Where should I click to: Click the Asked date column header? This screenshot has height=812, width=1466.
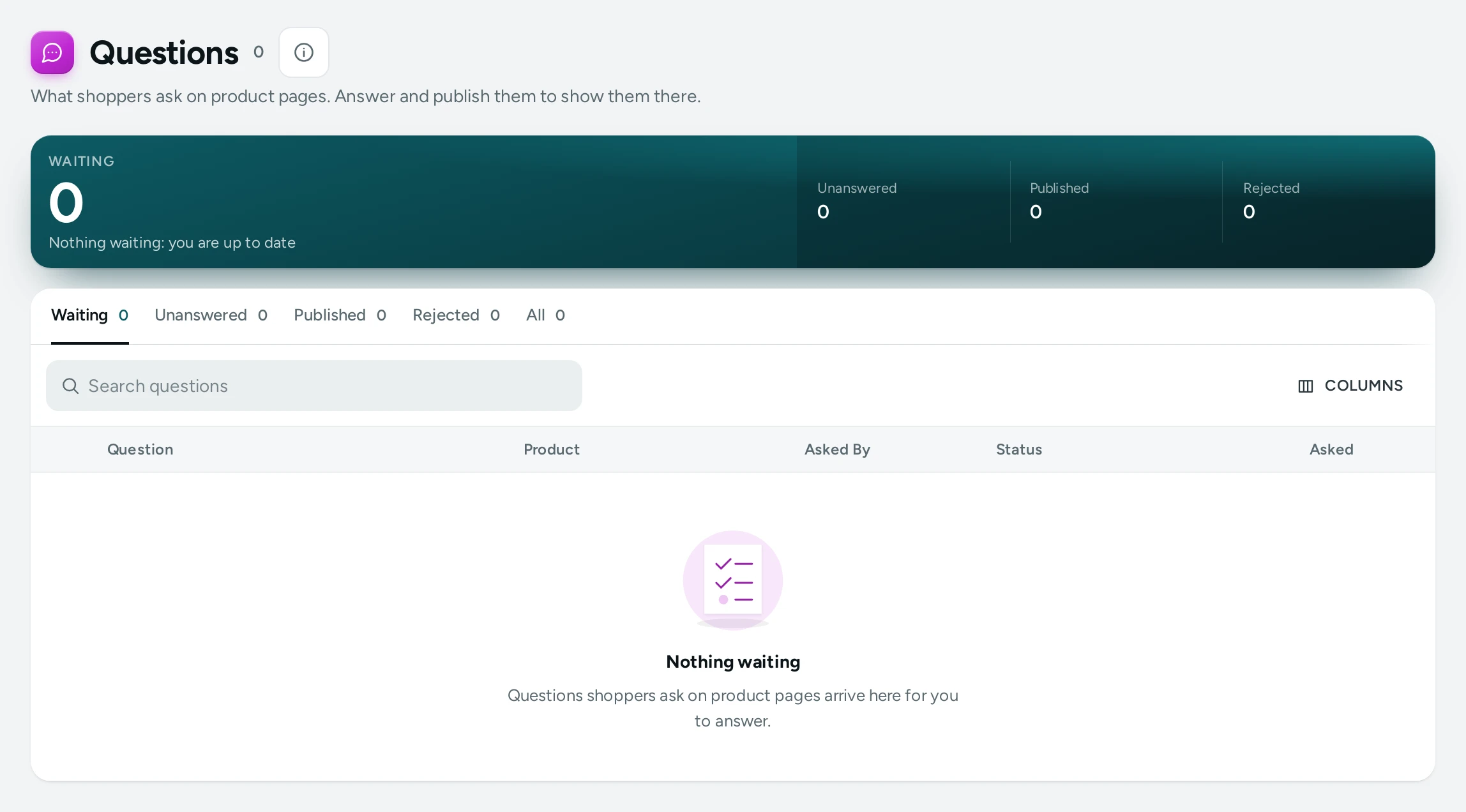click(1331, 449)
